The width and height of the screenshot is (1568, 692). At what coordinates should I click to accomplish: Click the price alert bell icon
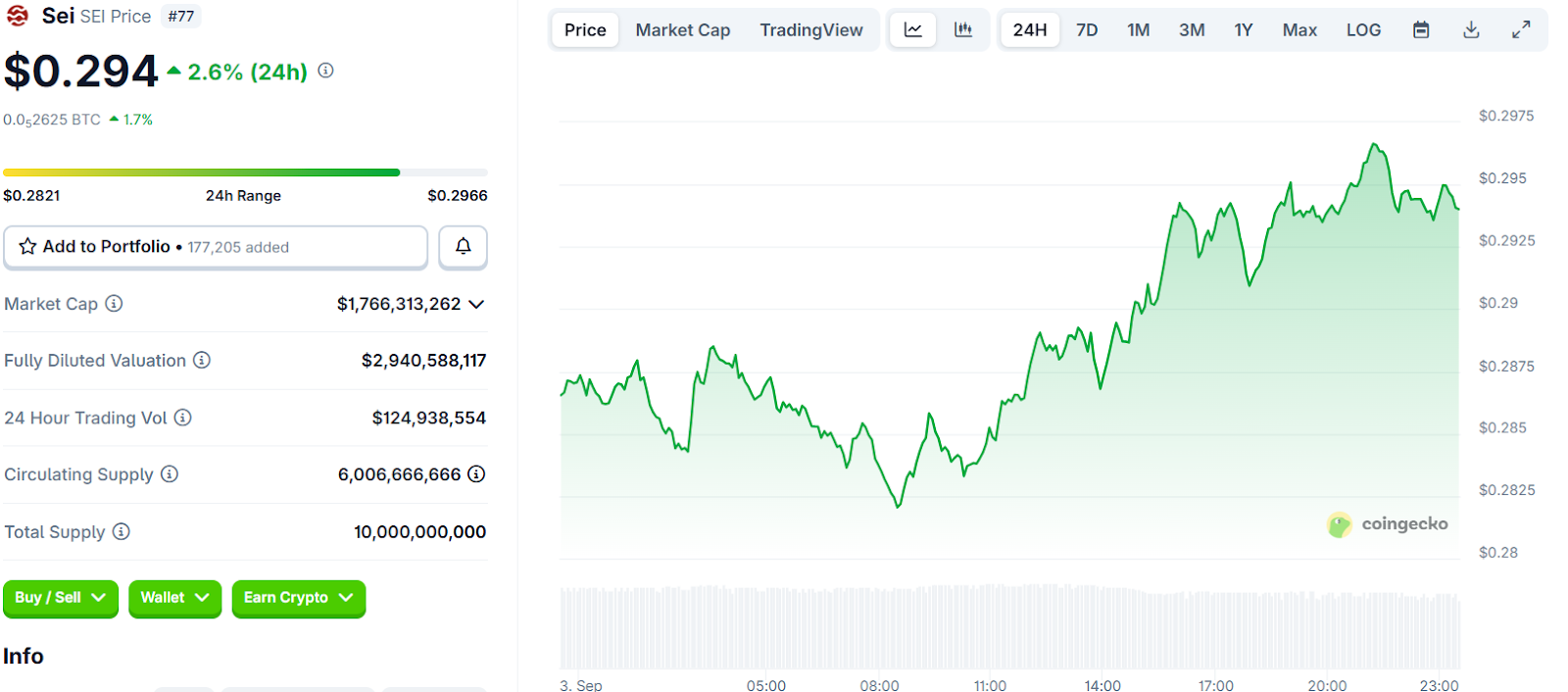coord(463,247)
